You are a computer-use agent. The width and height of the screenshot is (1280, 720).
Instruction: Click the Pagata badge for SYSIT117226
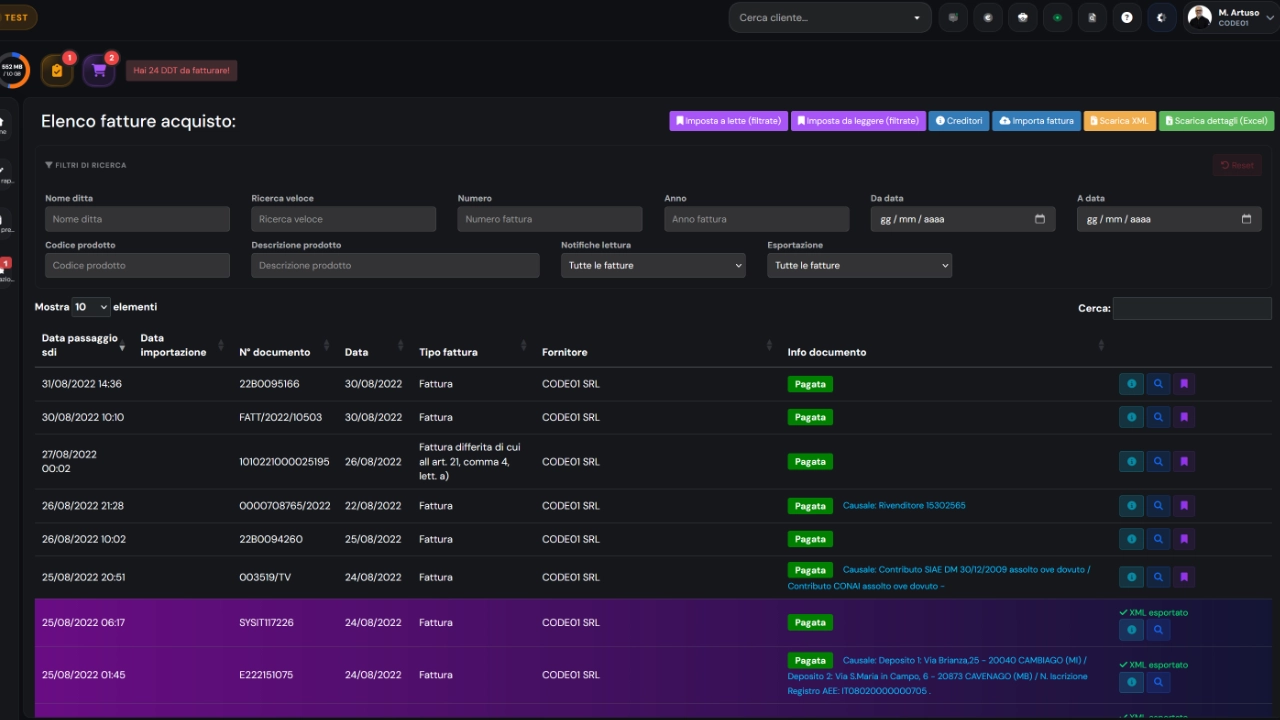pyautogui.click(x=810, y=622)
